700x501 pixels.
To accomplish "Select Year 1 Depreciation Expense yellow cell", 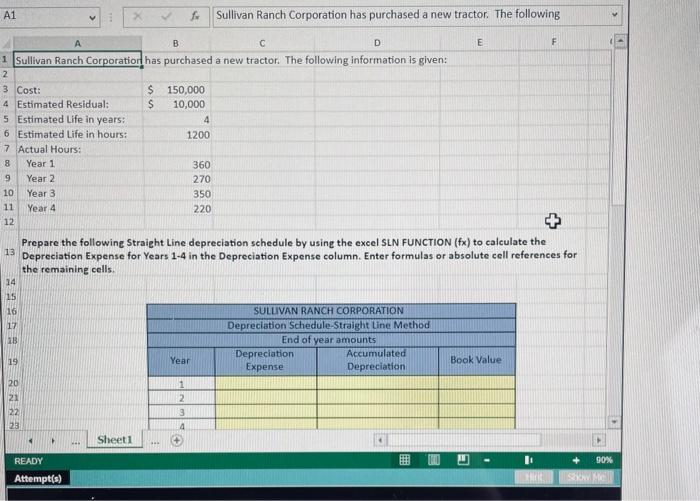I will 266,383.
